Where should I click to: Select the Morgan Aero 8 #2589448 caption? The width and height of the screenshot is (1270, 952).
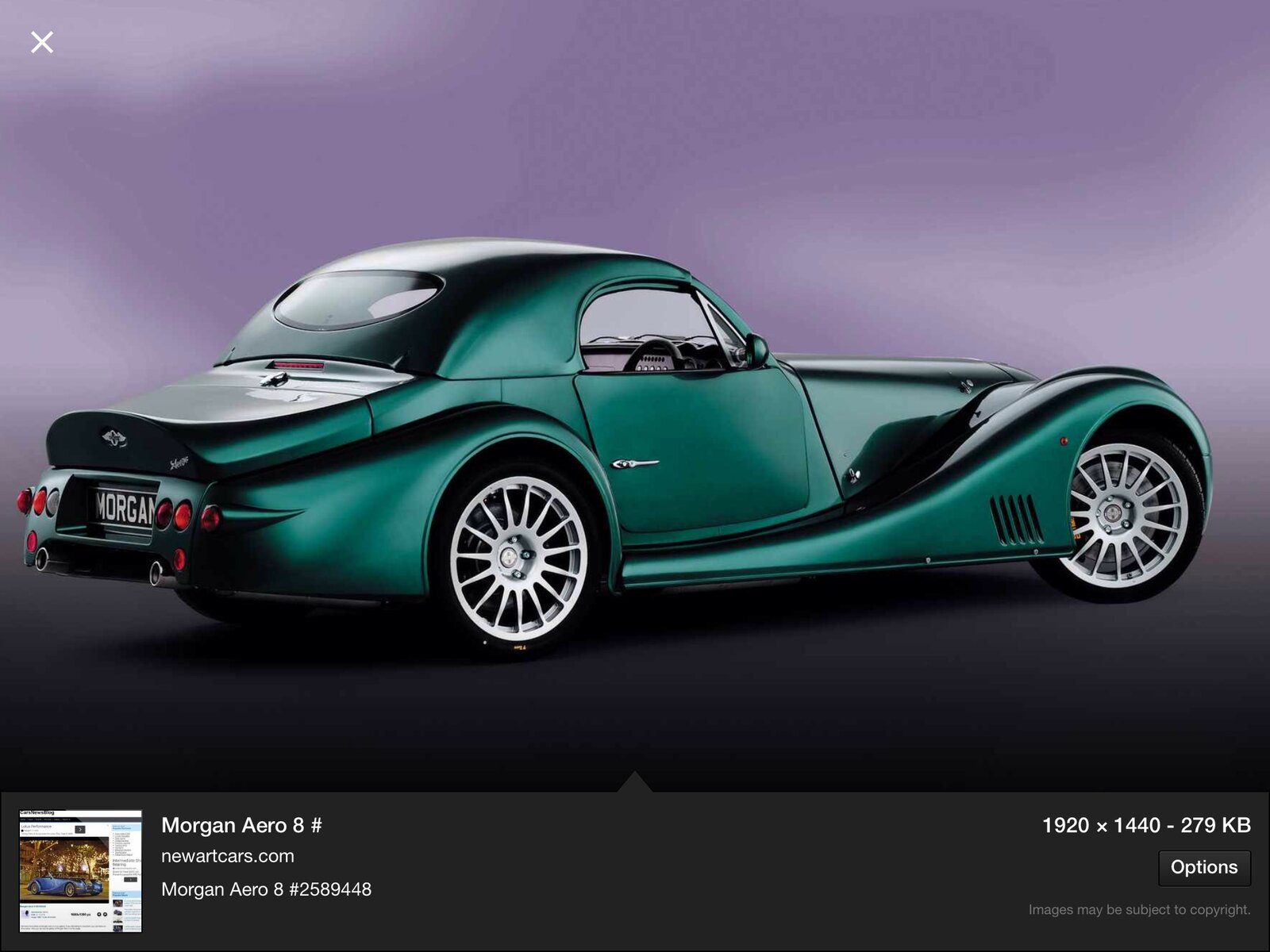point(266,889)
